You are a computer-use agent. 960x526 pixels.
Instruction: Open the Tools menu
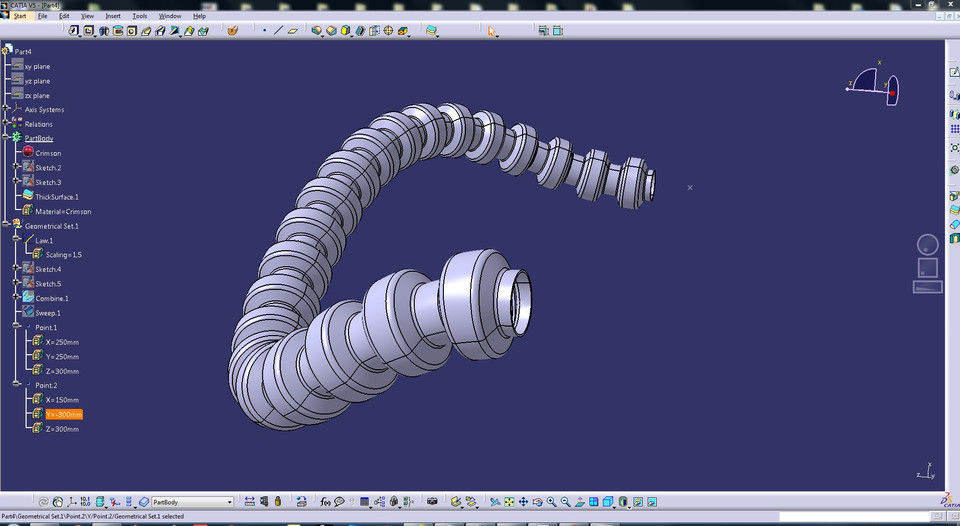[140, 16]
